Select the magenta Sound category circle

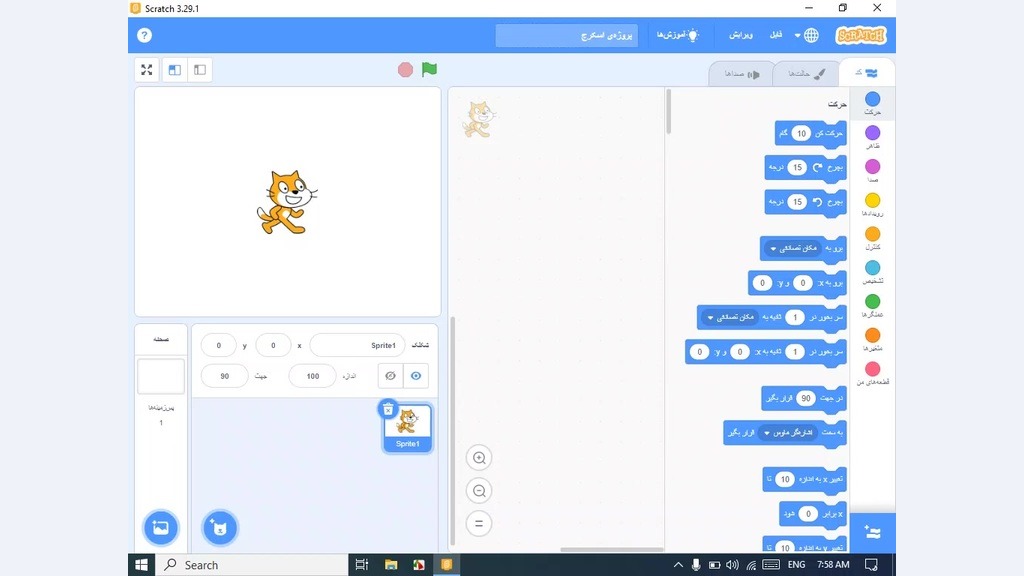872,167
